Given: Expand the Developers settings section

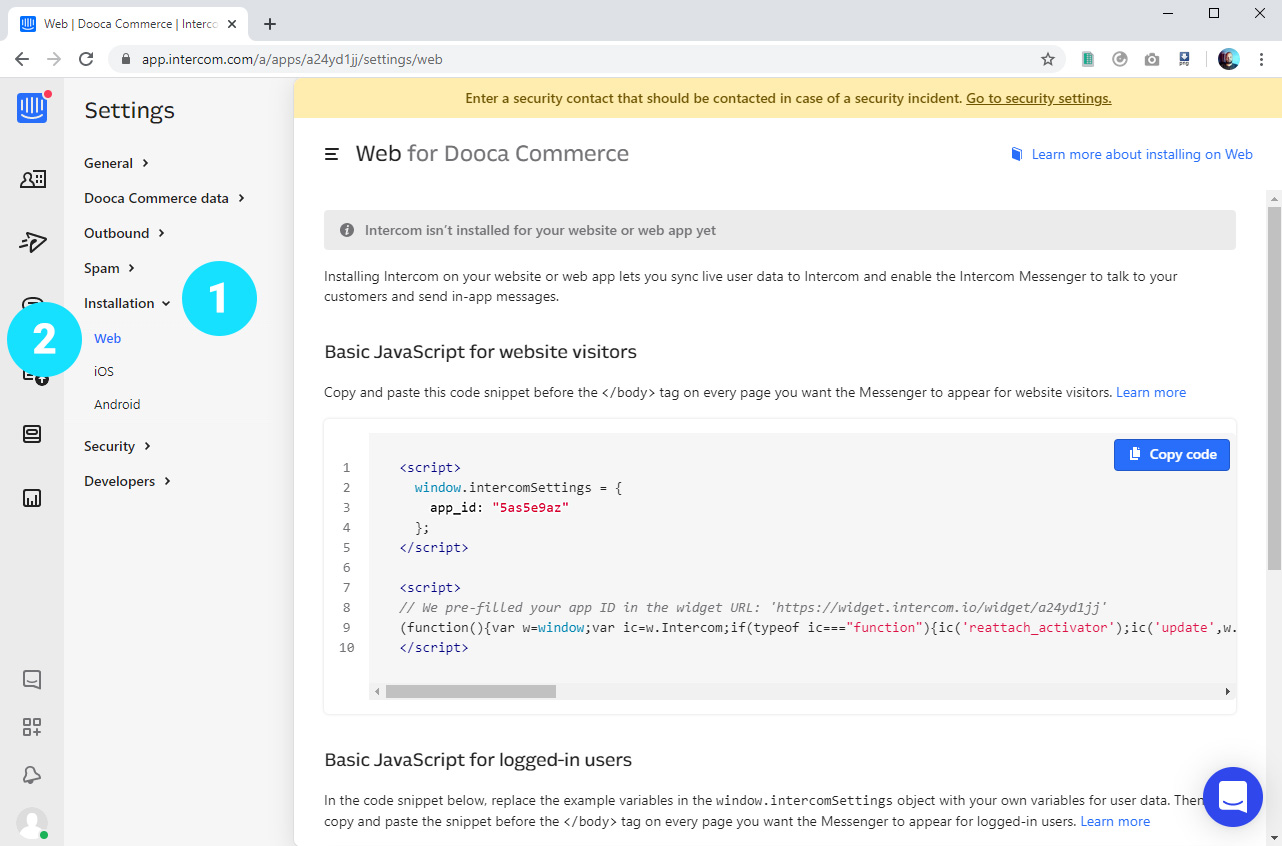Looking at the screenshot, I should (127, 481).
